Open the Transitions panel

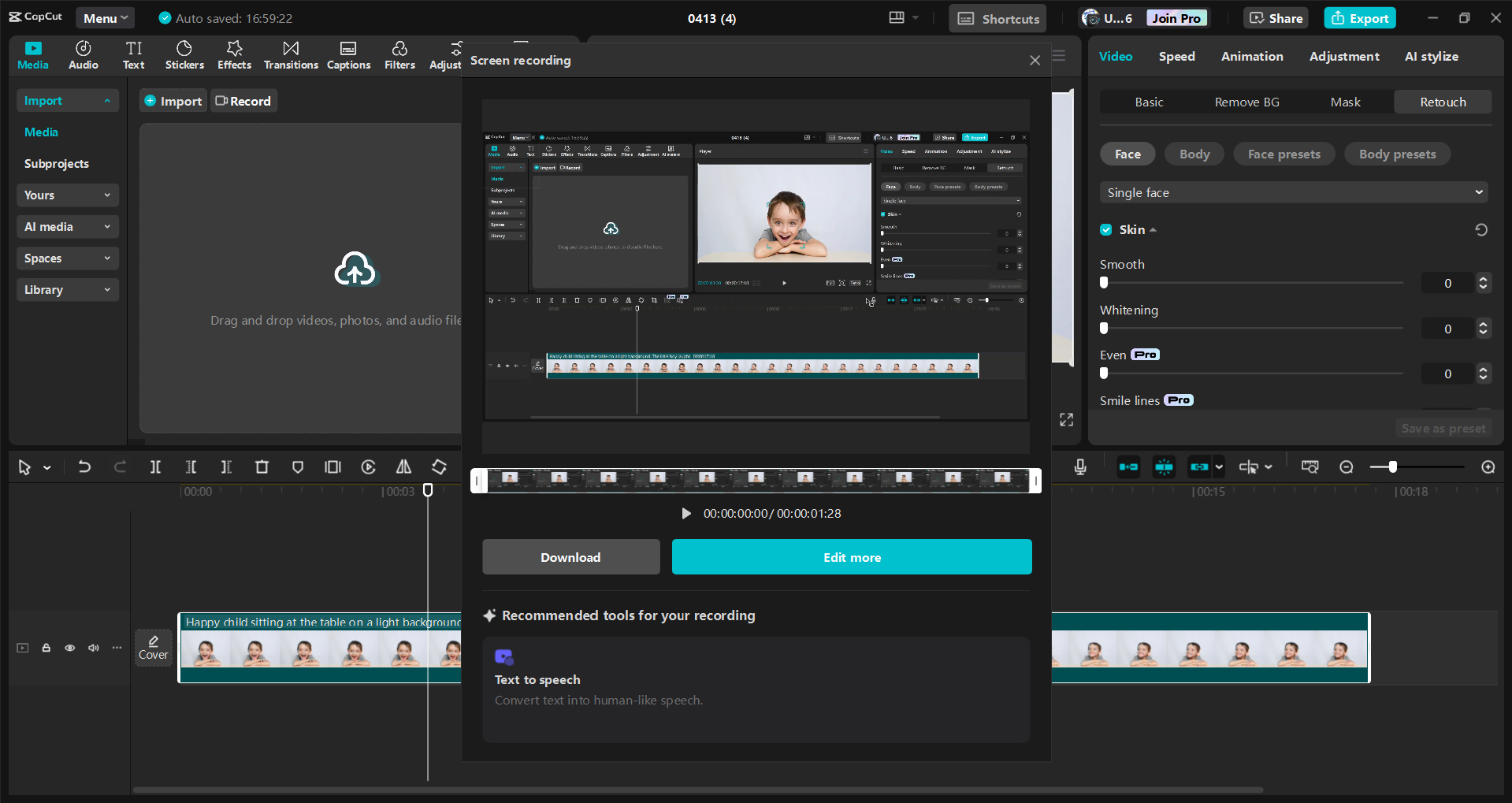(290, 54)
